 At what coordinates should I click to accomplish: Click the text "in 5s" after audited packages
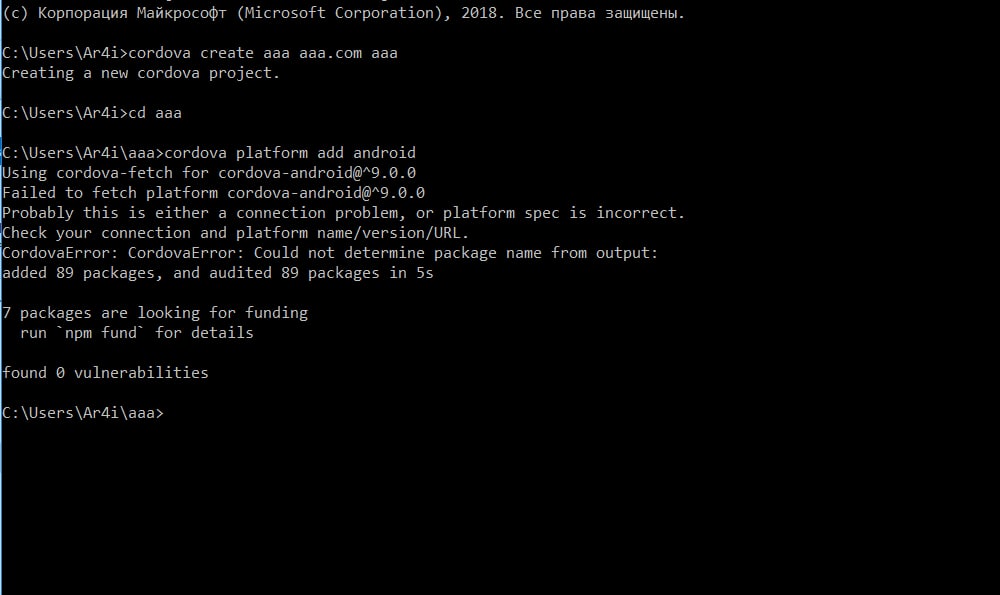pyautogui.click(x=411, y=273)
